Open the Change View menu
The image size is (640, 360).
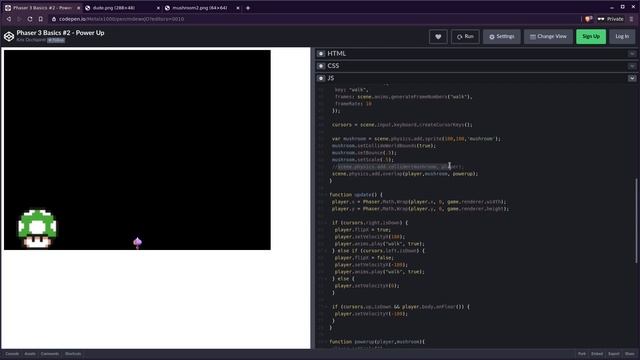pyautogui.click(x=548, y=36)
